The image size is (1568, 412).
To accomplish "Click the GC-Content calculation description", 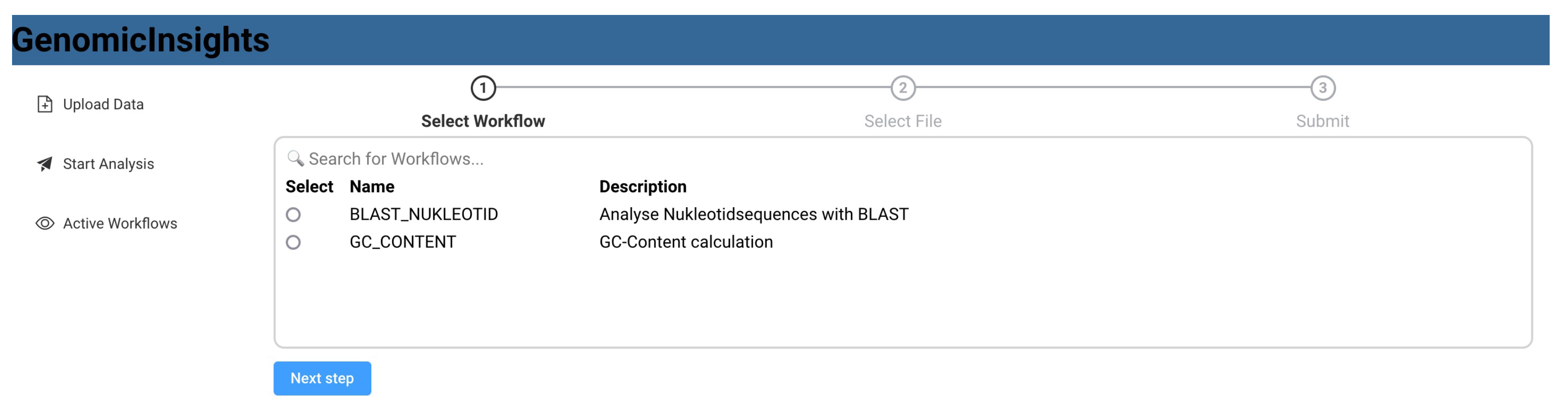I will (x=686, y=242).
